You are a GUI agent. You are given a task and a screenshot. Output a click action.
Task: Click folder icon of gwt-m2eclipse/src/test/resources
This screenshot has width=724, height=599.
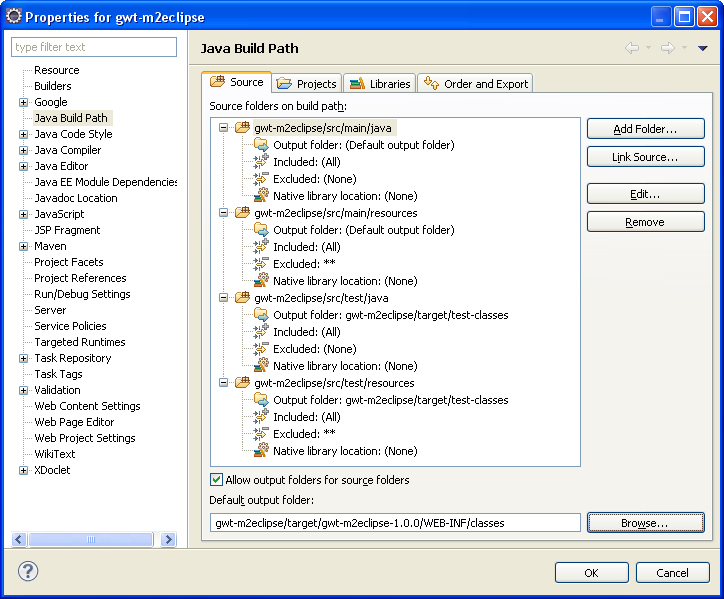tap(242, 382)
